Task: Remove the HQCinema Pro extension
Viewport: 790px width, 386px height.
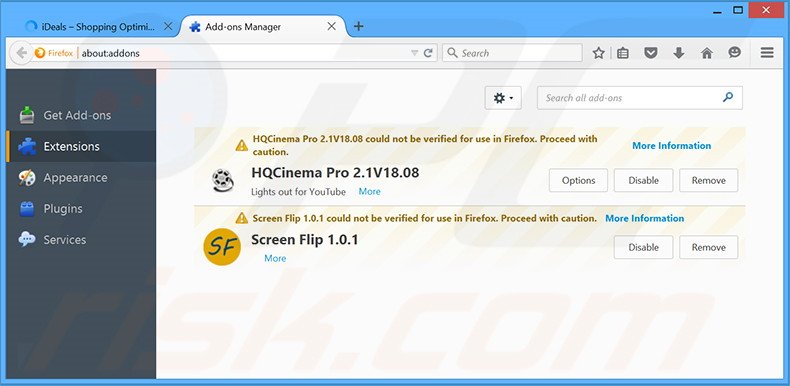Action: (708, 180)
